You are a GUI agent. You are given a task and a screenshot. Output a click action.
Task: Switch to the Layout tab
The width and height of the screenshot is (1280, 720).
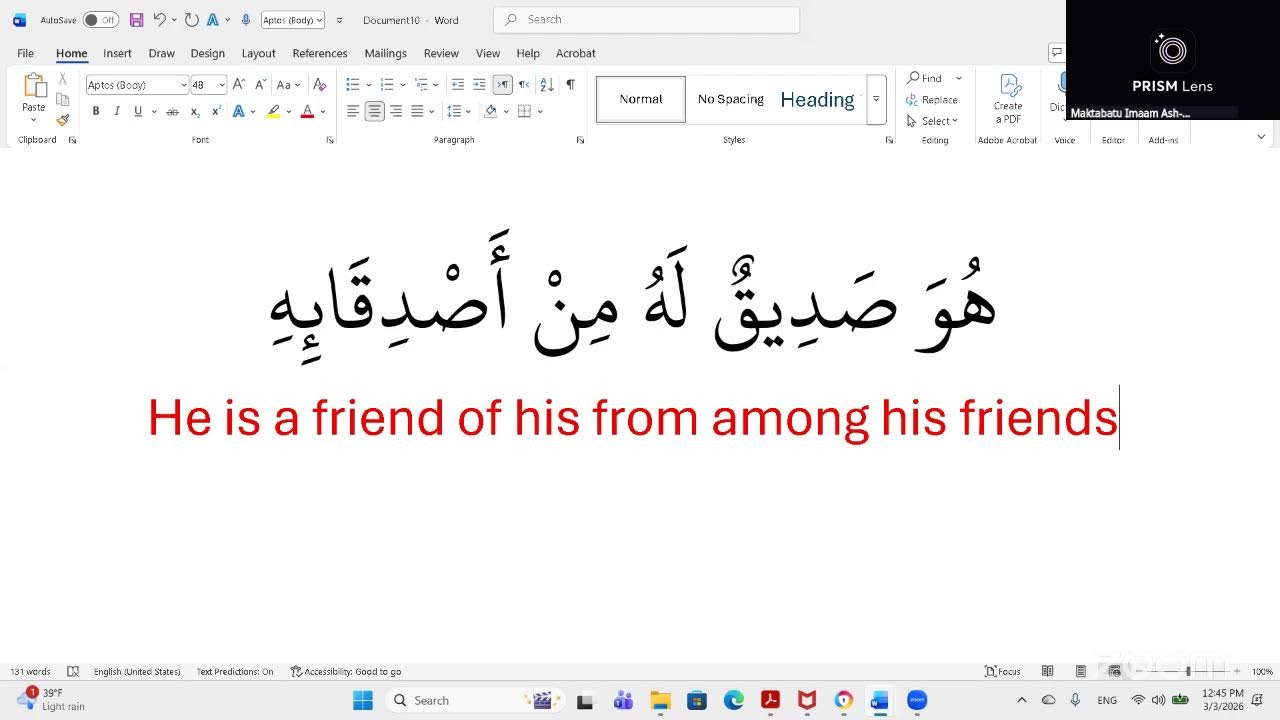(x=258, y=53)
